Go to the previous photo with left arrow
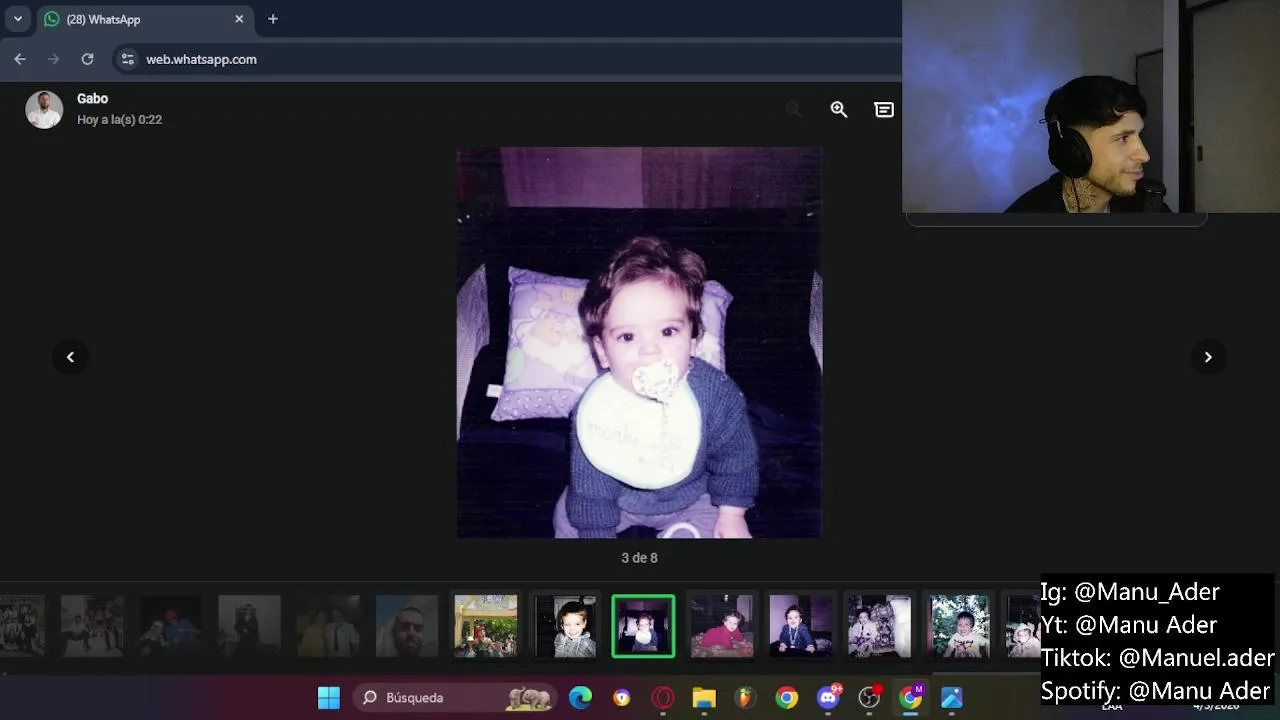Viewport: 1280px width, 720px height. 70,357
